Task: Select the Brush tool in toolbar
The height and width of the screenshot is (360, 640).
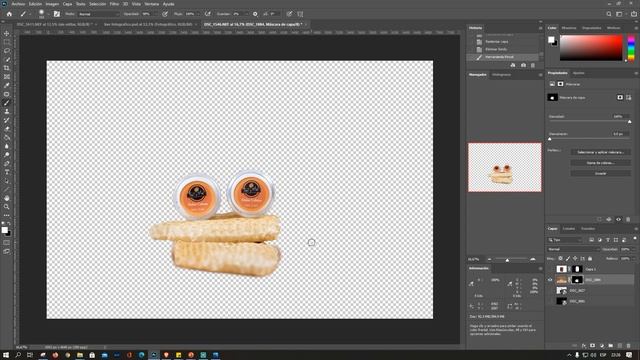Action: click(x=7, y=103)
